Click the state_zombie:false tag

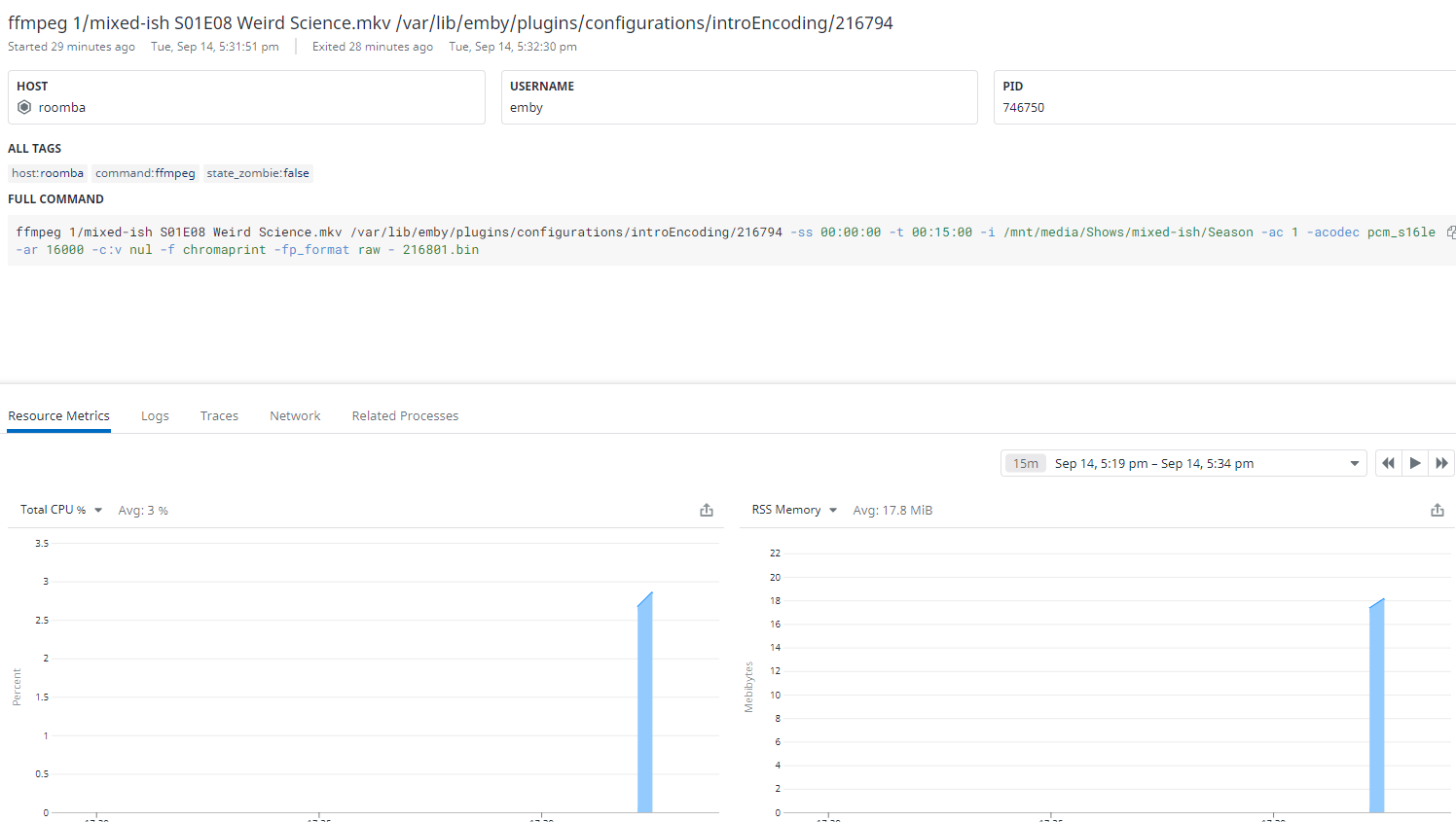click(x=258, y=173)
